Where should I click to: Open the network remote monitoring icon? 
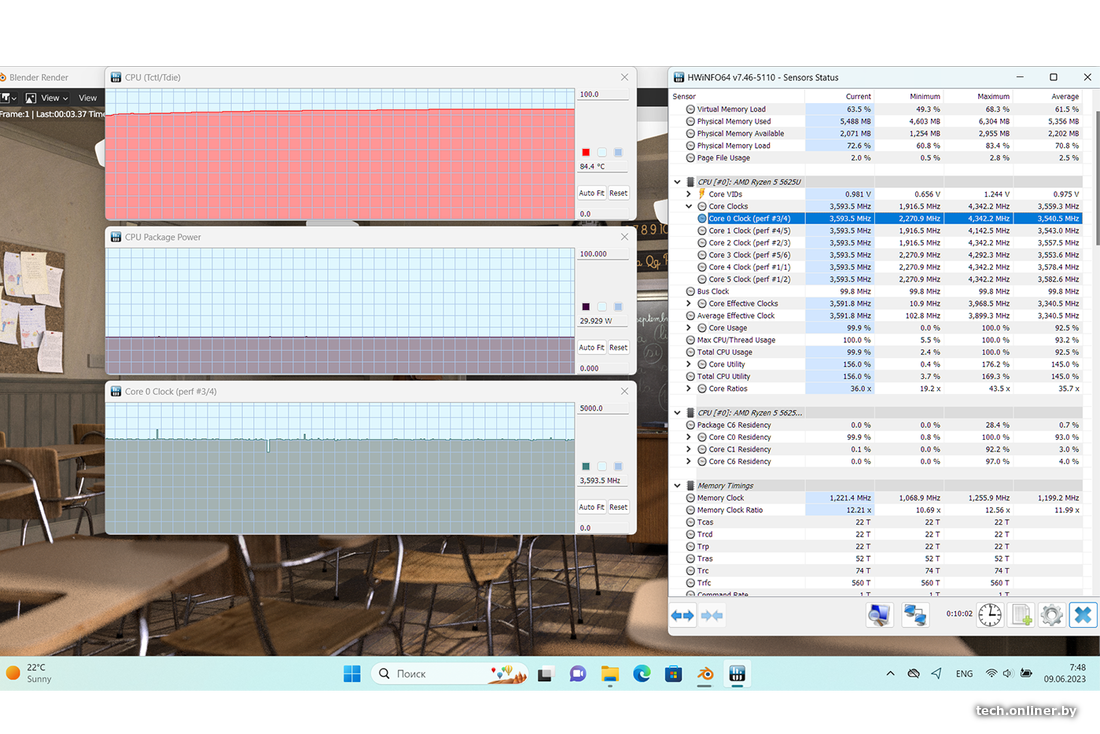click(915, 615)
